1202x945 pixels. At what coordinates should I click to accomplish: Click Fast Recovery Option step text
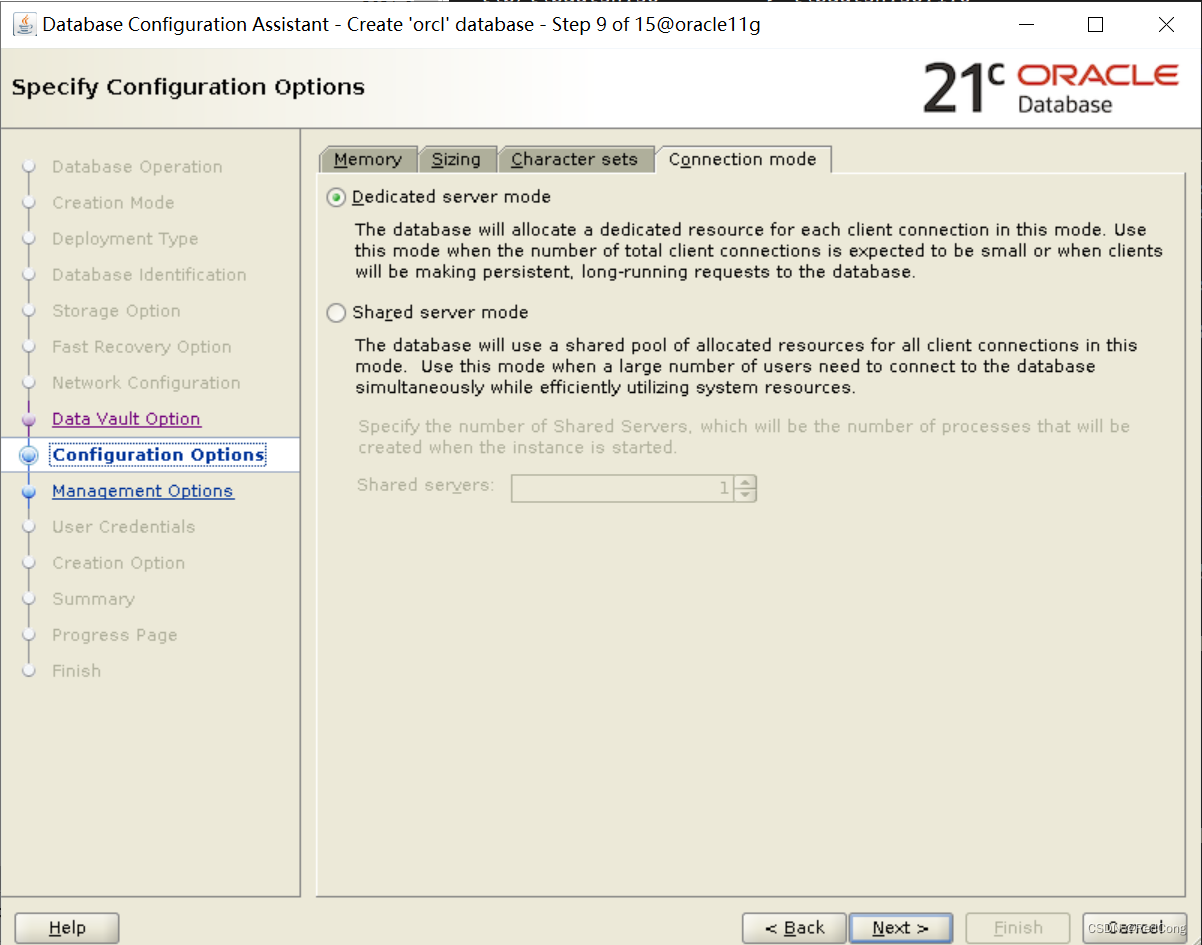tap(142, 347)
